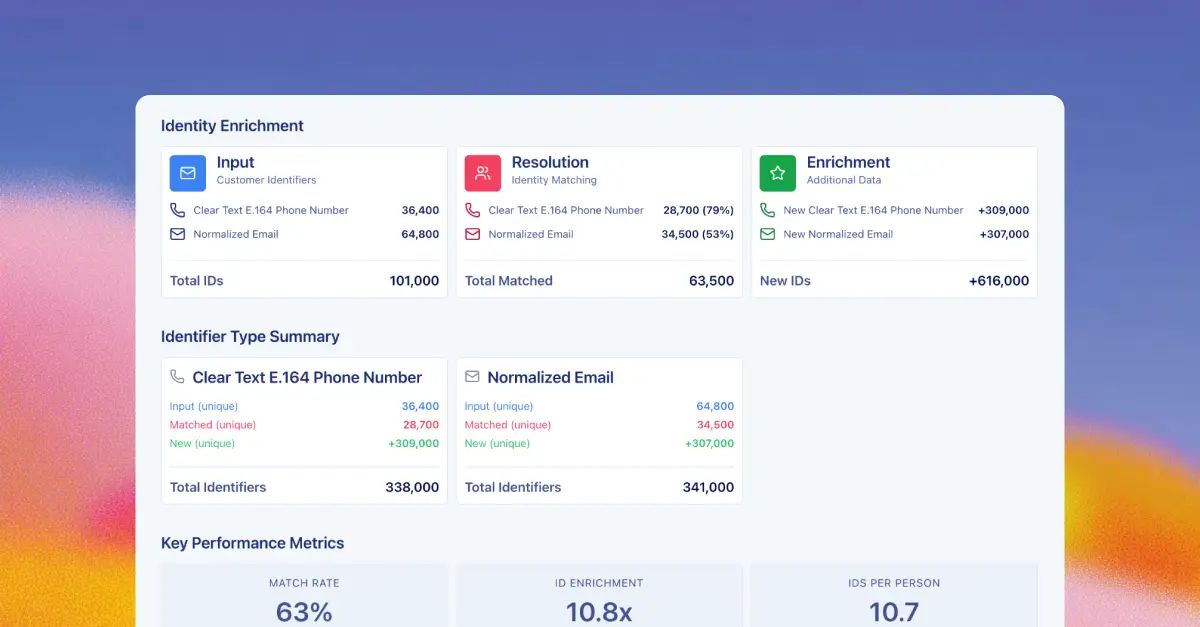Screen dimensions: 1200x627
Task: Click the 338,000 Total Identifiers value
Action: [412, 487]
